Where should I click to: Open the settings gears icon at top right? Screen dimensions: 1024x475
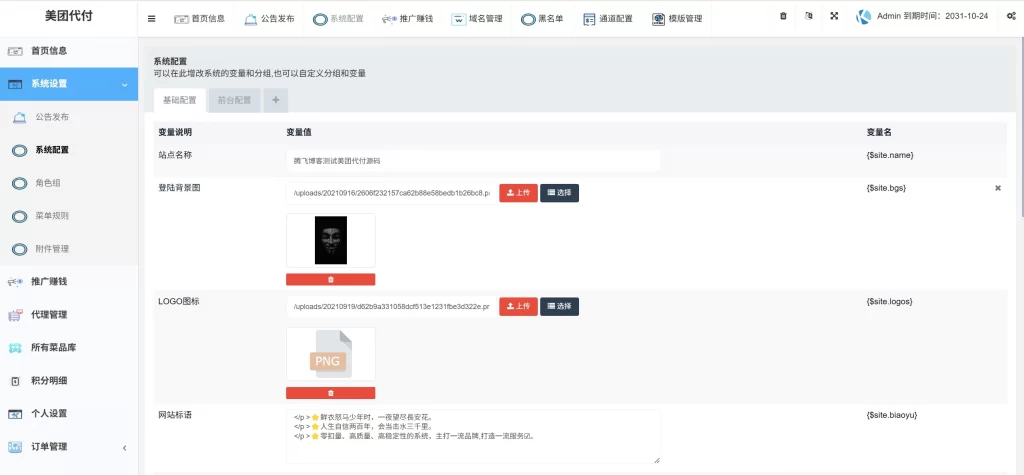coord(1010,17)
